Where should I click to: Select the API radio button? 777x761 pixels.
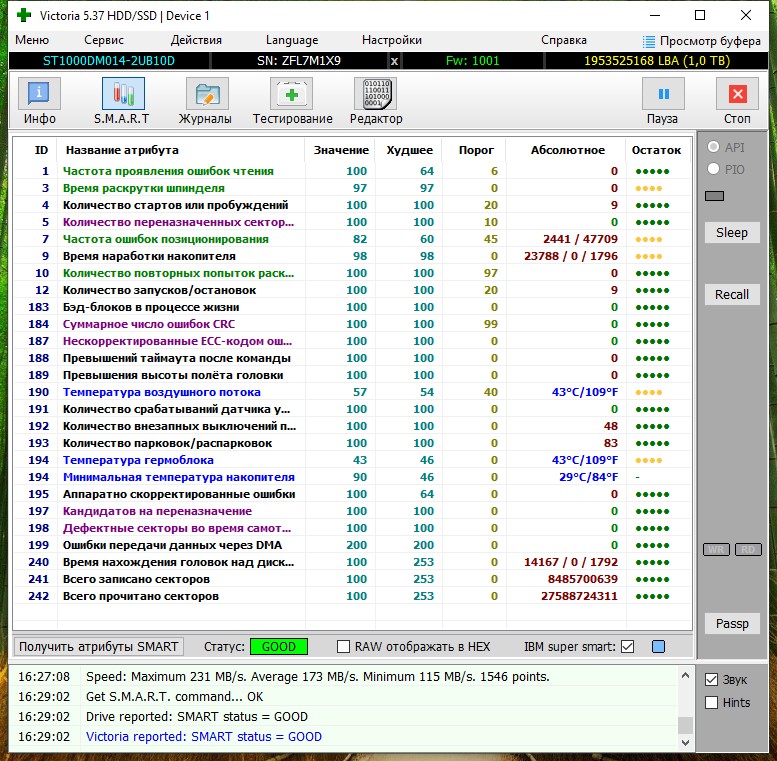713,147
